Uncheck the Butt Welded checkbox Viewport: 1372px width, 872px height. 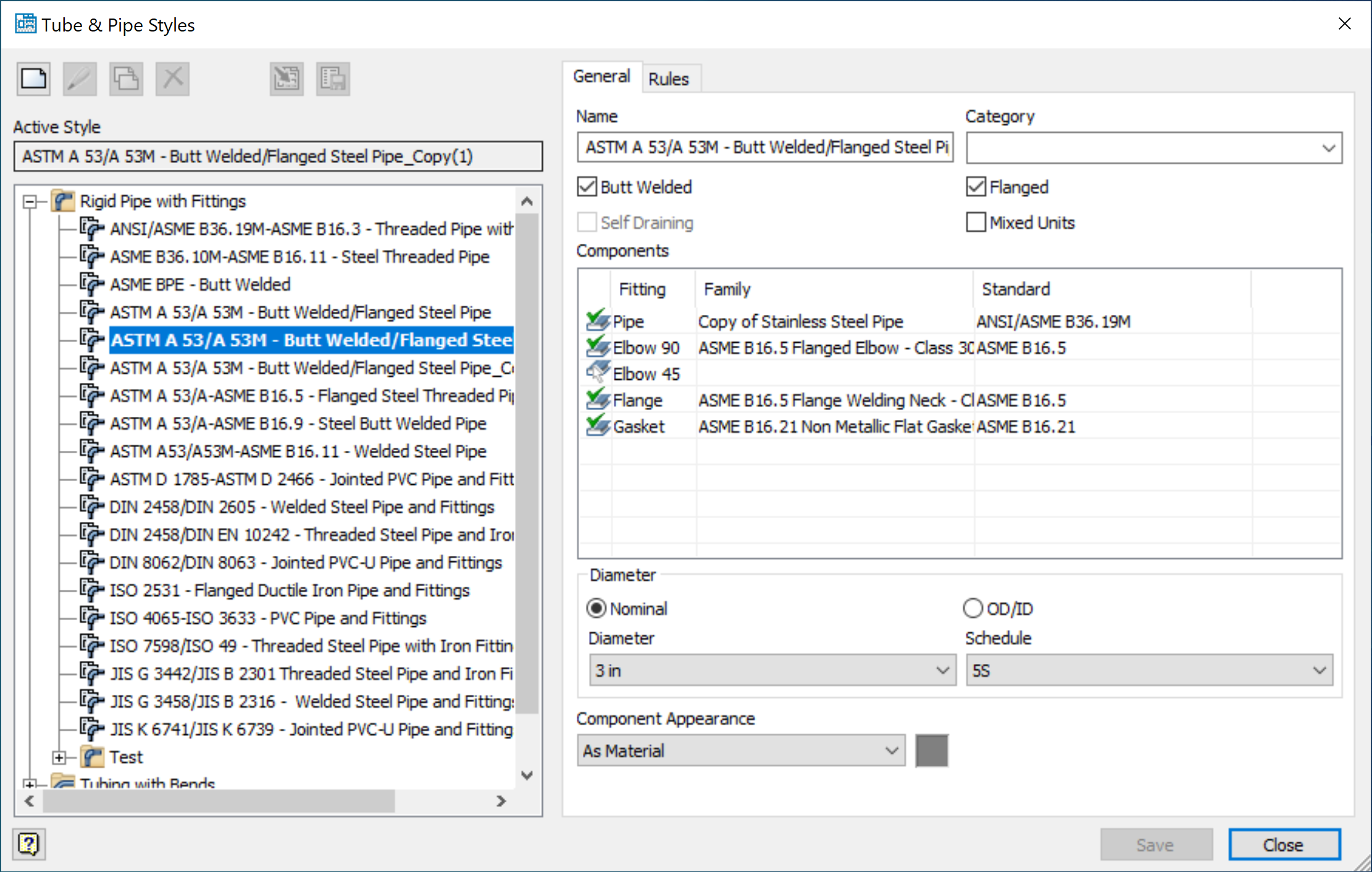point(587,187)
